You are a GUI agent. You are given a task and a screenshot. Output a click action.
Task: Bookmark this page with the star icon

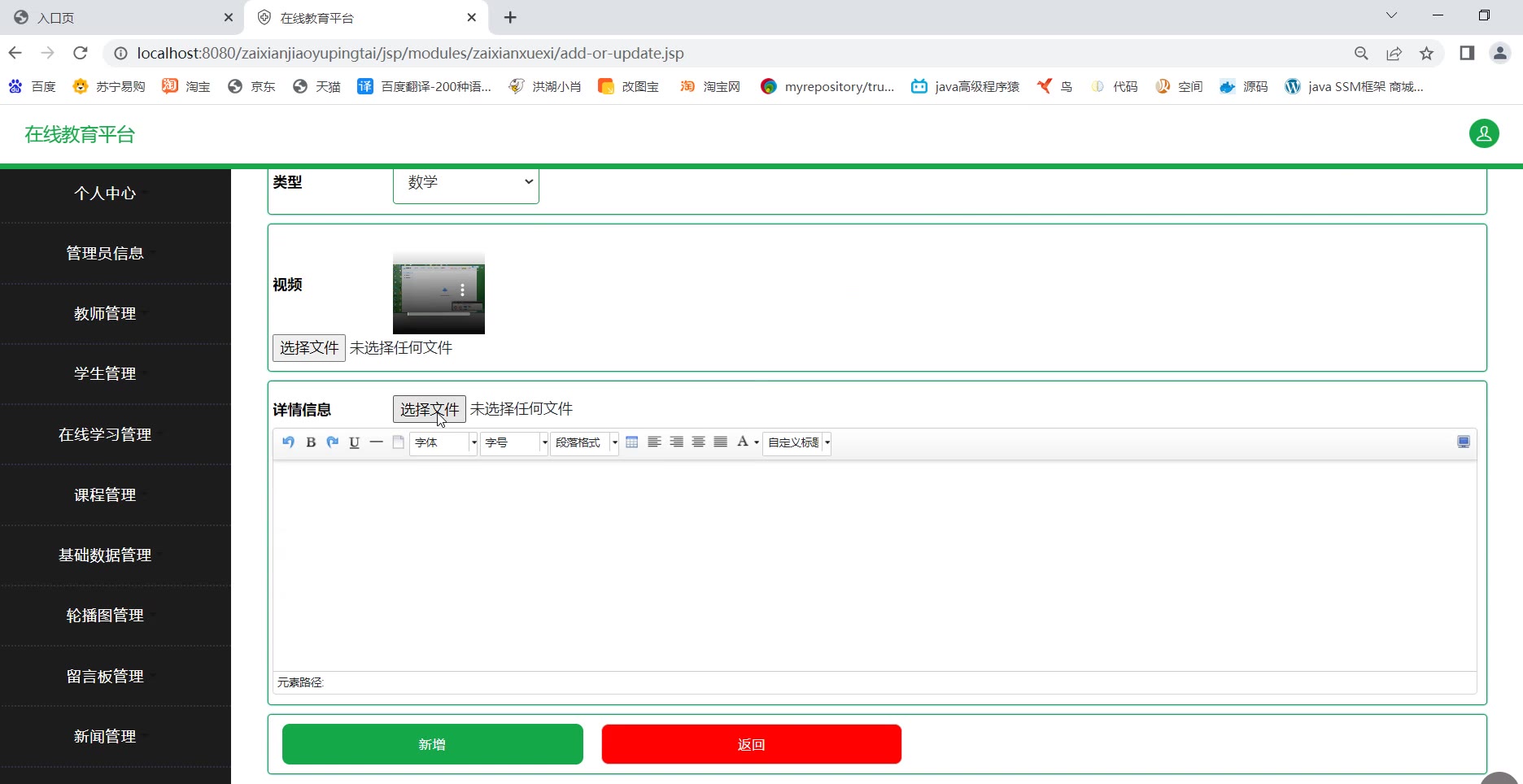[x=1426, y=53]
